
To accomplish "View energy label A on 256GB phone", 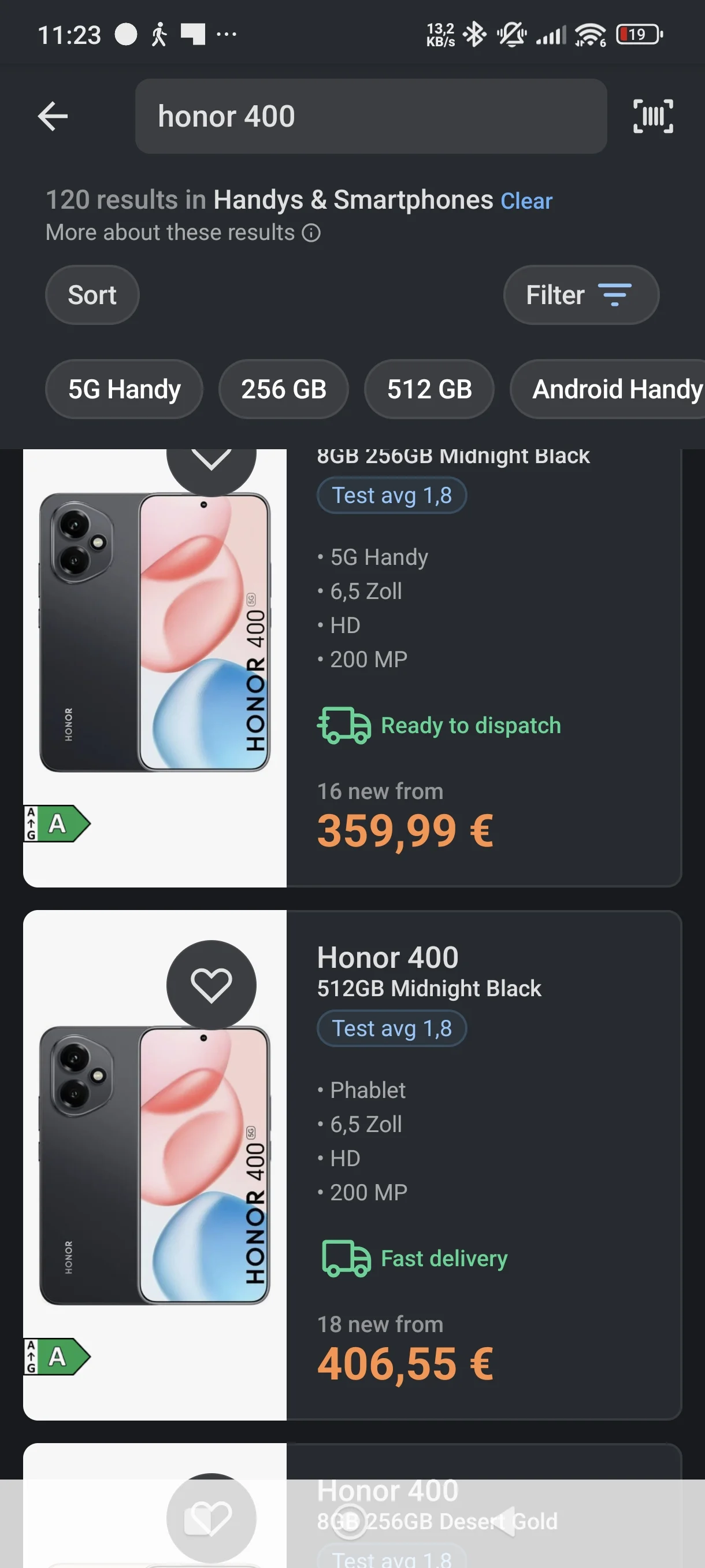I will (57, 824).
